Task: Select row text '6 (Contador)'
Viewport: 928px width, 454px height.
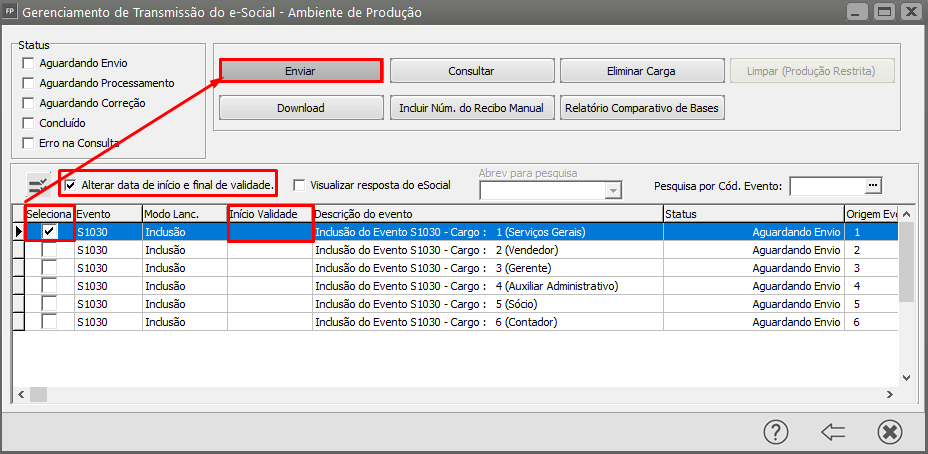Action: coord(527,322)
